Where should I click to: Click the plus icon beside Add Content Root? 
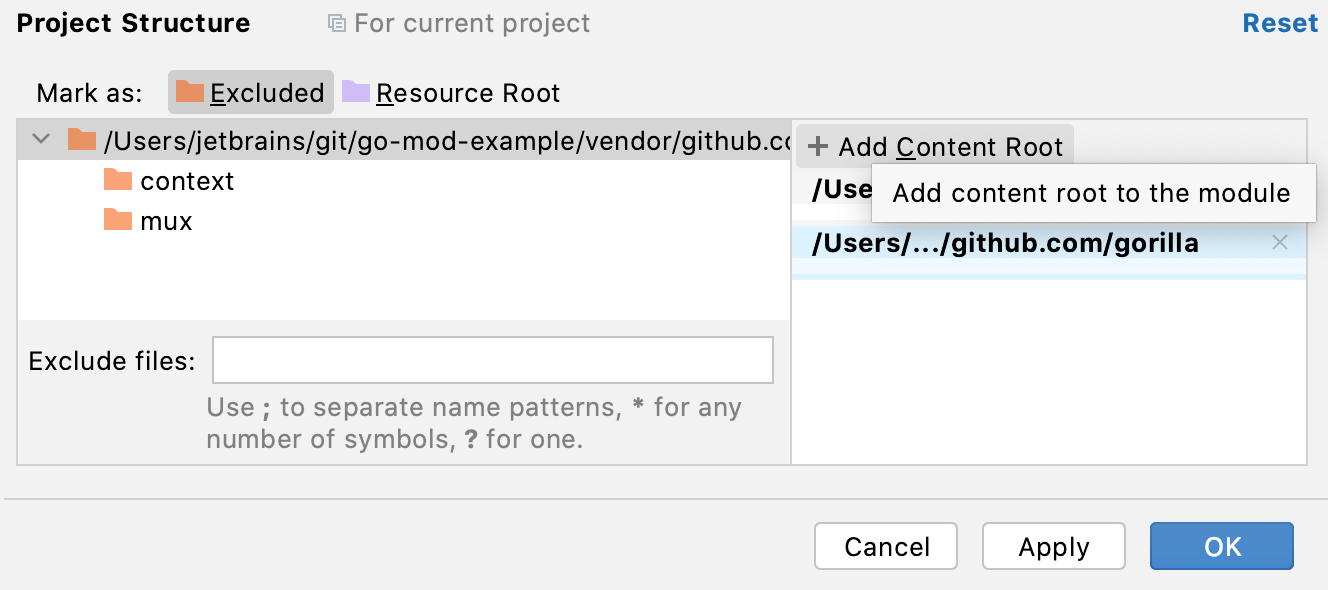817,146
